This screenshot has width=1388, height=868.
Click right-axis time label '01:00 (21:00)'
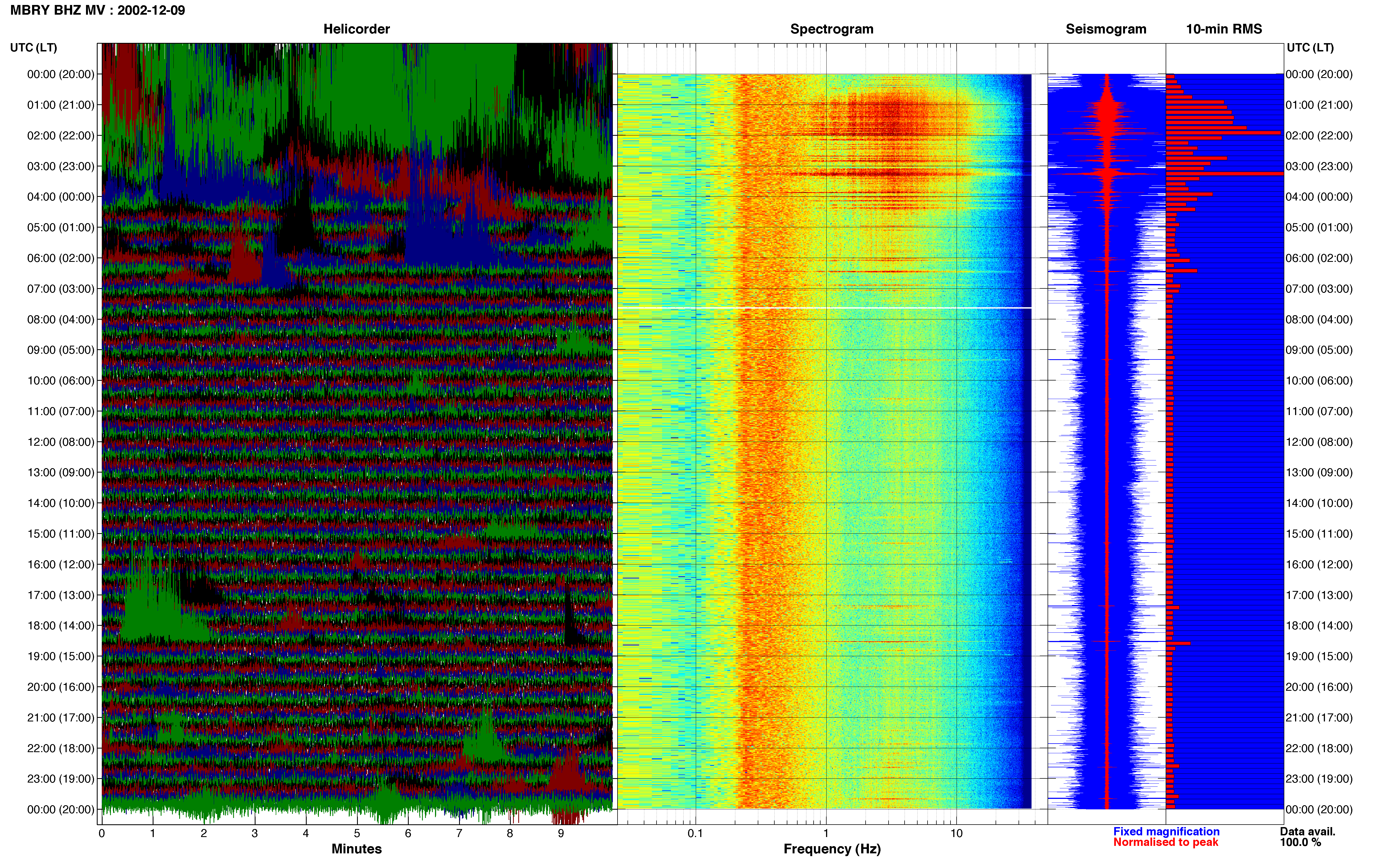1319,105
